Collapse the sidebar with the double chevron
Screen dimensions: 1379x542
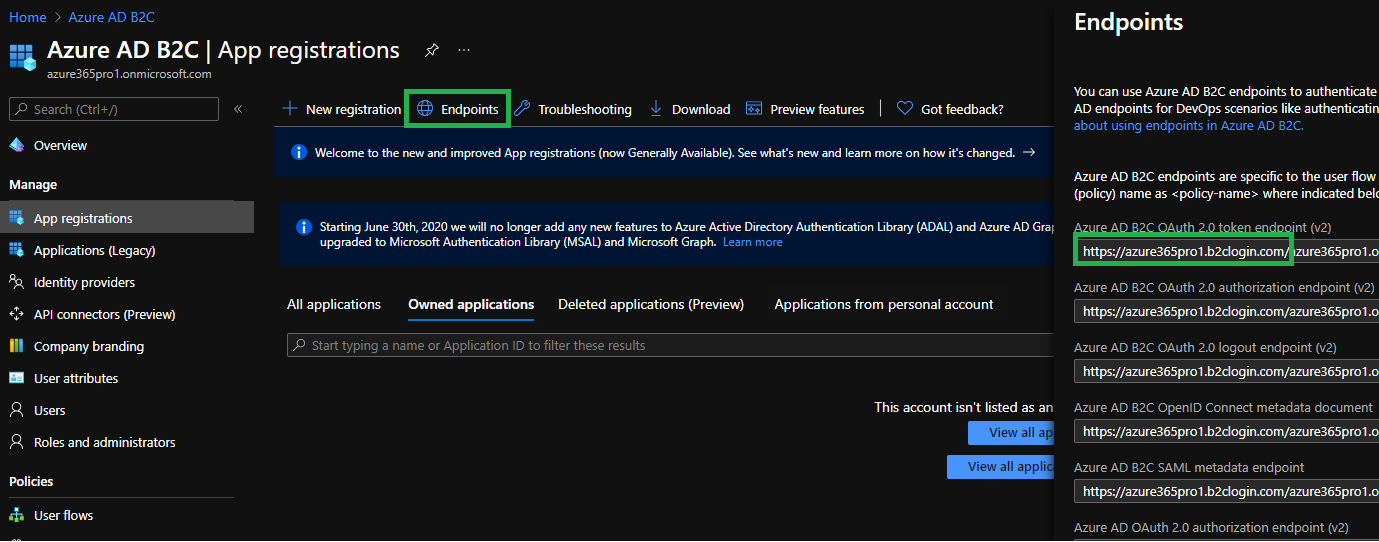coord(238,109)
